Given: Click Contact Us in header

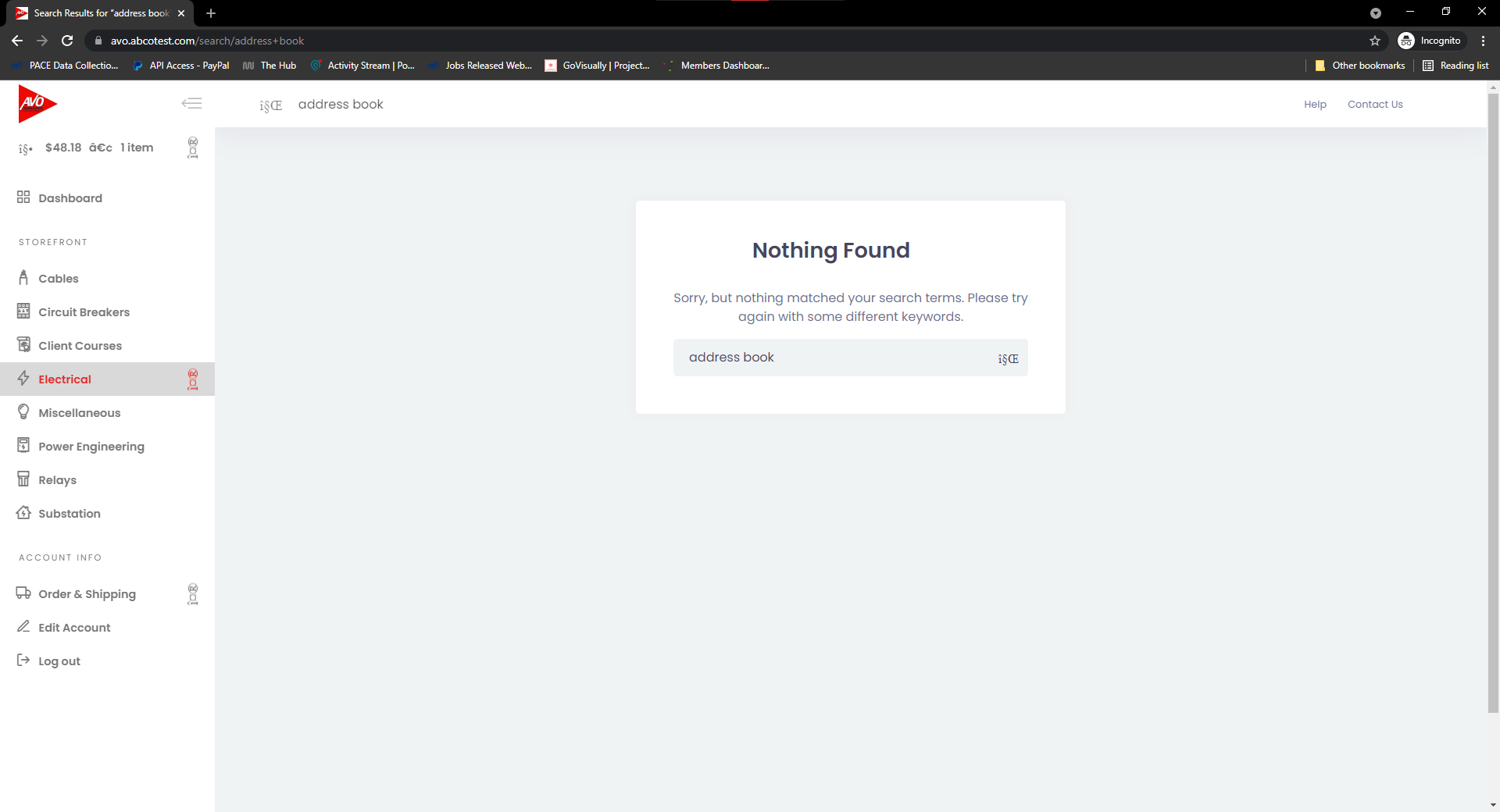Looking at the screenshot, I should 1375,105.
